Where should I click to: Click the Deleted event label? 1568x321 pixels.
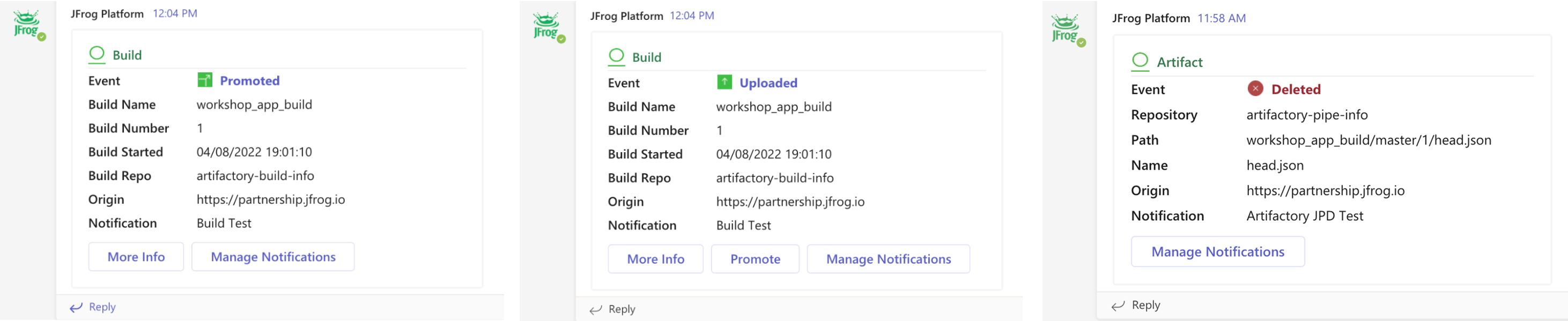click(x=1296, y=89)
